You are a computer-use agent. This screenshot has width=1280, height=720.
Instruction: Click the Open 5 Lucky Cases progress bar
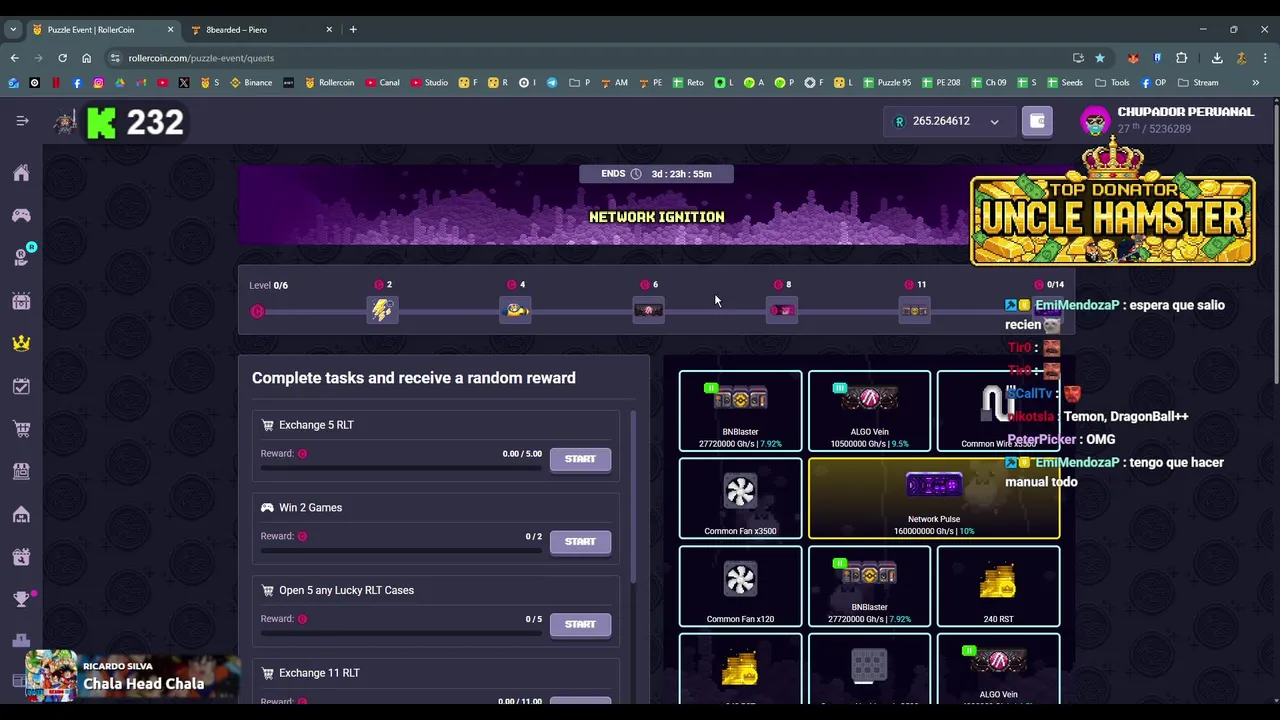(x=401, y=632)
